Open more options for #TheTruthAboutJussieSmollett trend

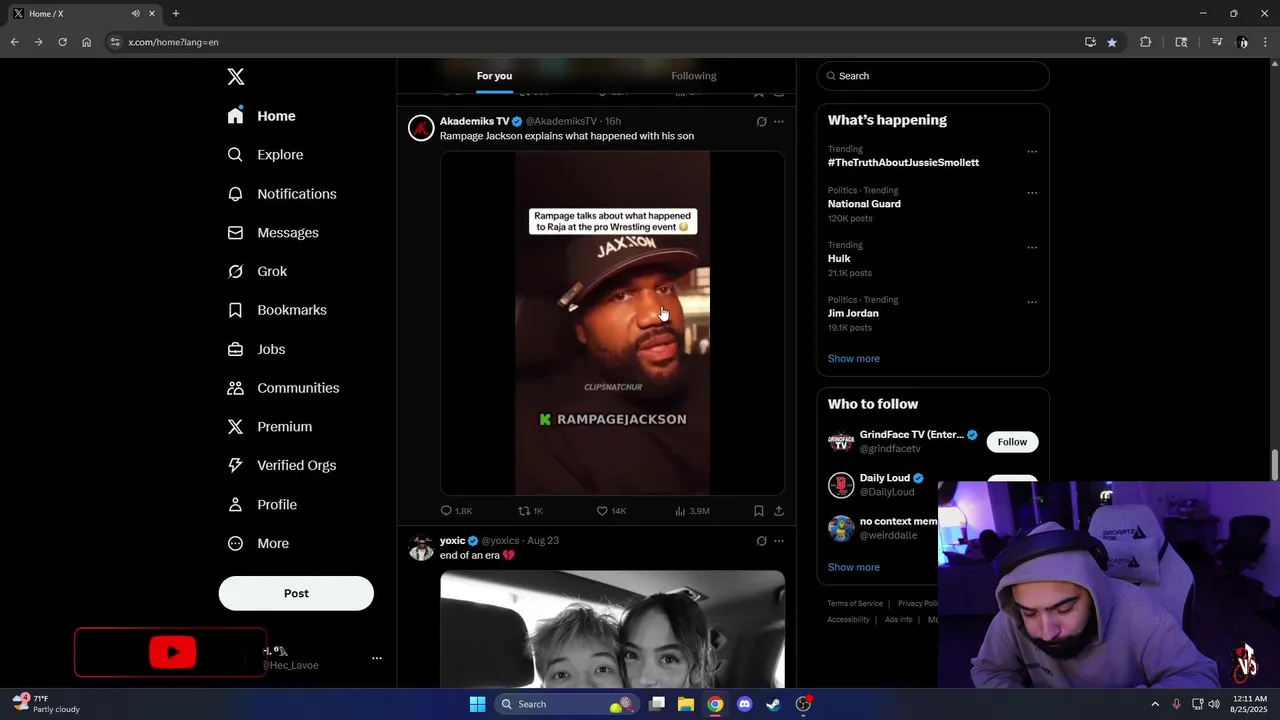pyautogui.click(x=1032, y=152)
